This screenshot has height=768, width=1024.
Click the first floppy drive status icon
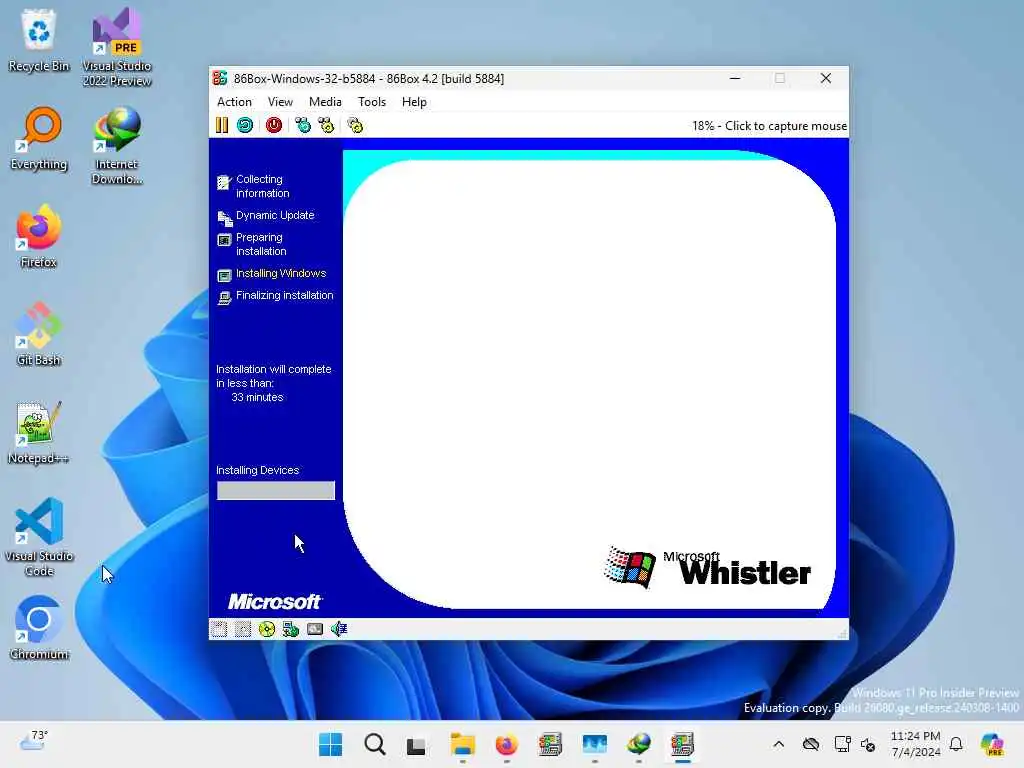(x=219, y=629)
